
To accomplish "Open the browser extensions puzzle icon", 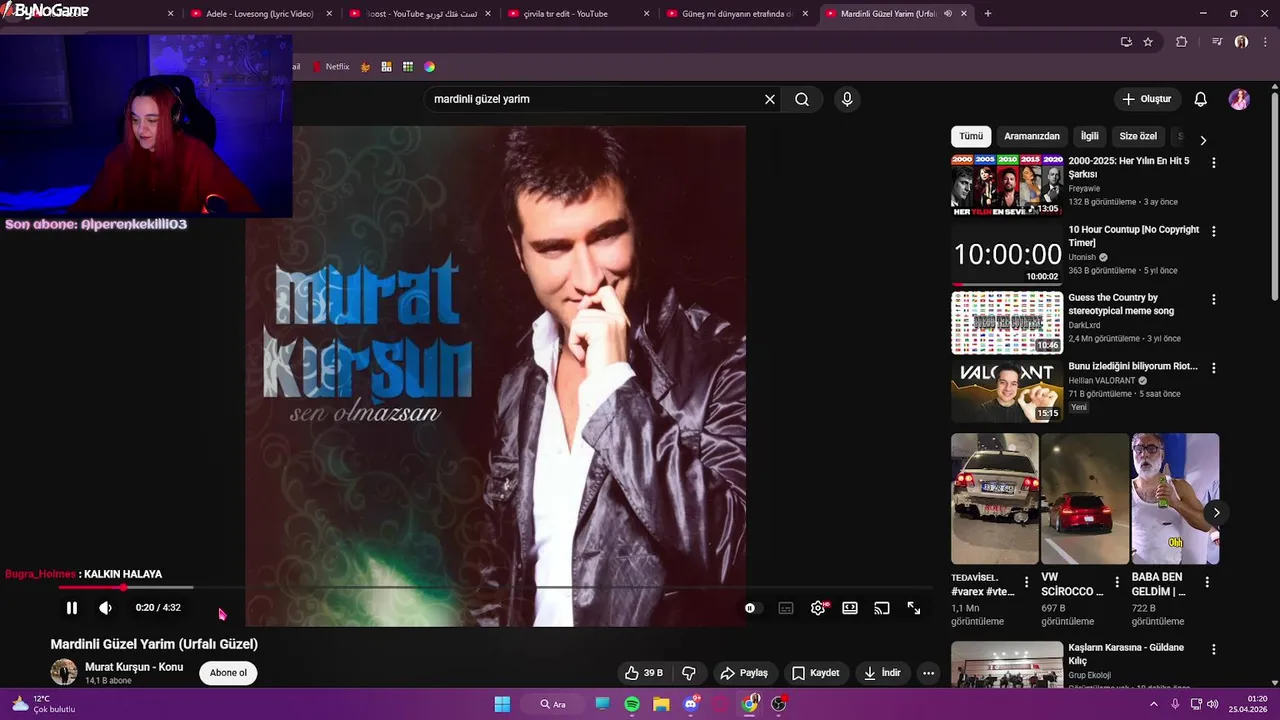I will click(1182, 42).
